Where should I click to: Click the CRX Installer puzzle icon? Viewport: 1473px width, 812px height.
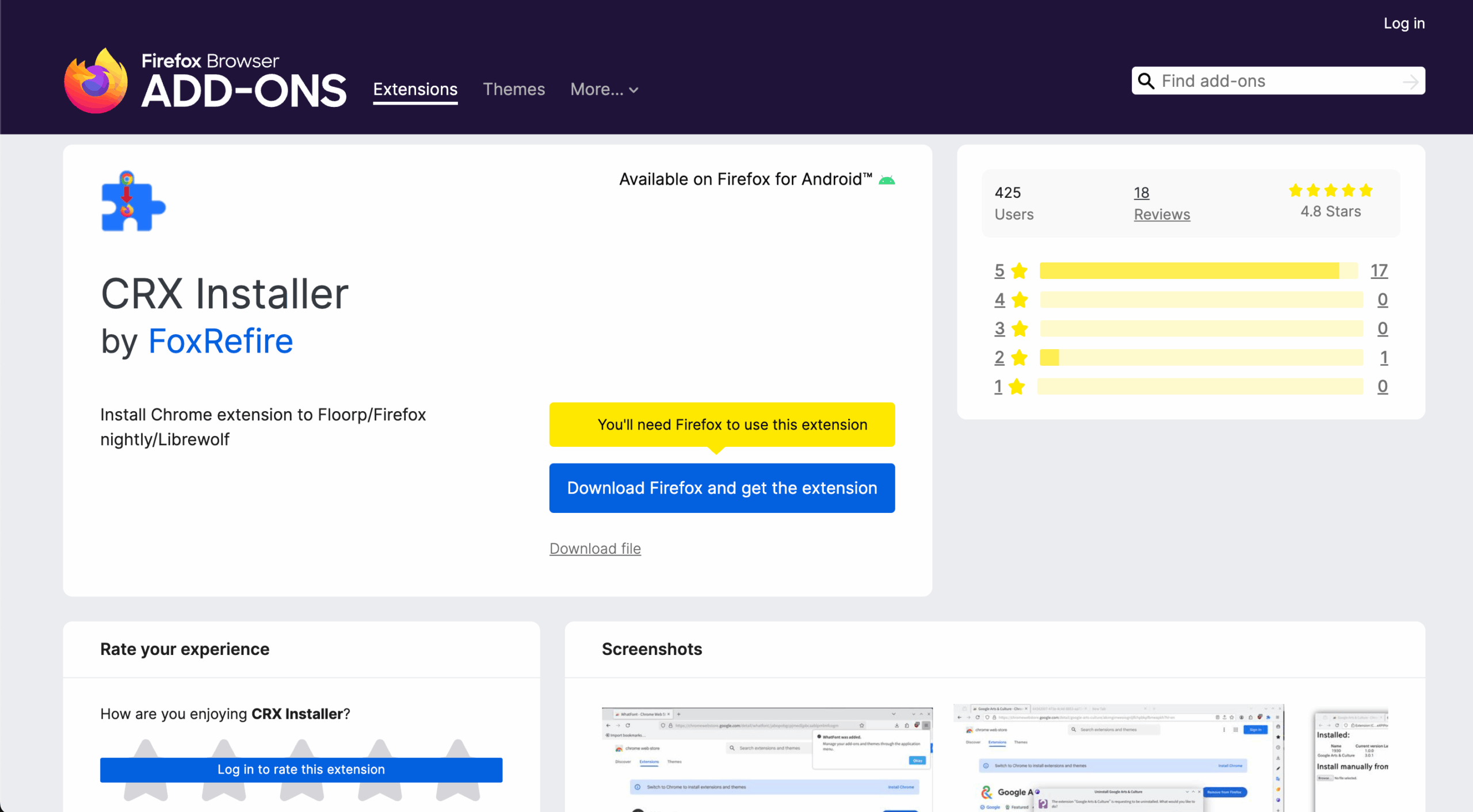pyautogui.click(x=133, y=201)
